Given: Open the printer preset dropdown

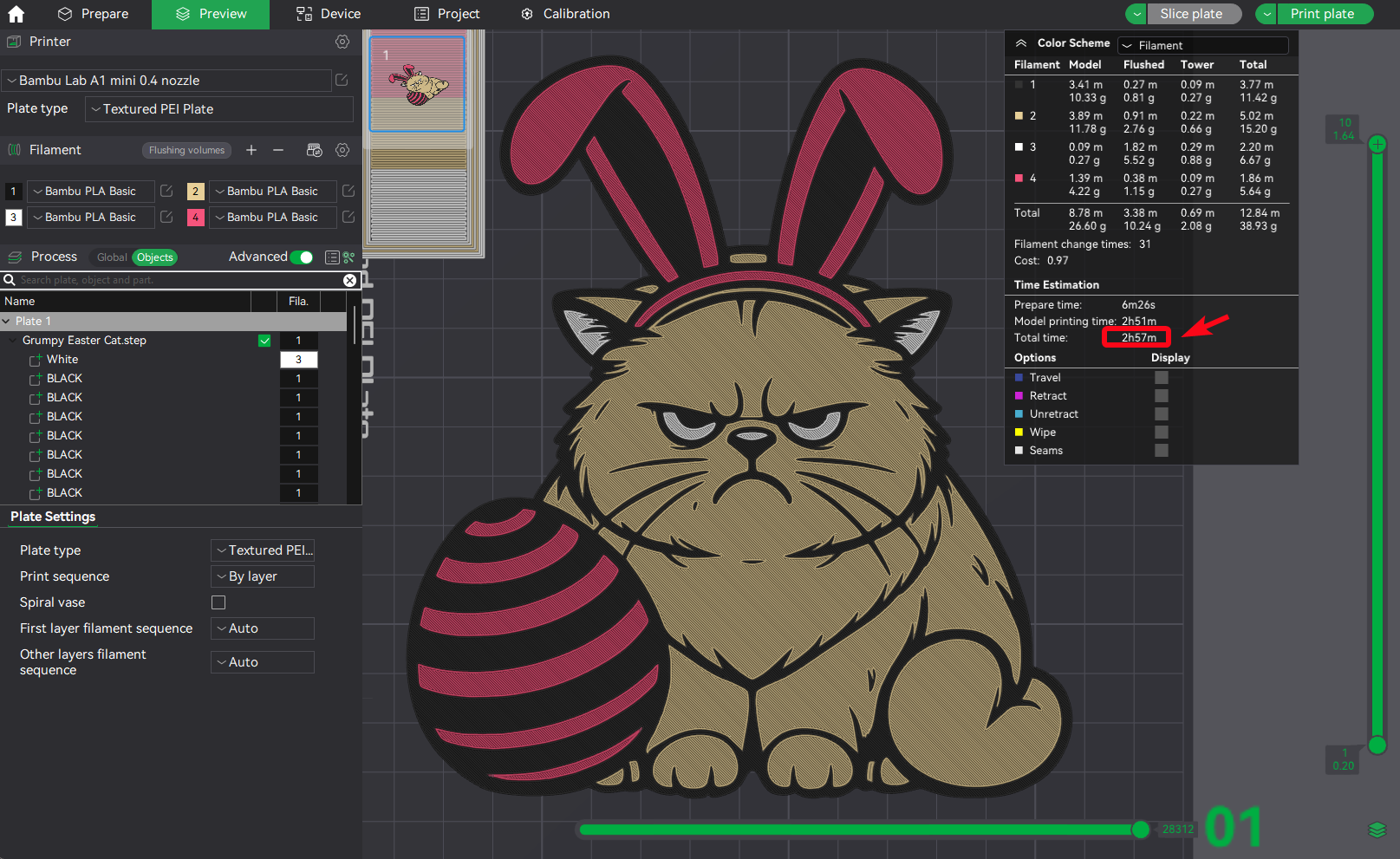Looking at the screenshot, I should 166,81.
